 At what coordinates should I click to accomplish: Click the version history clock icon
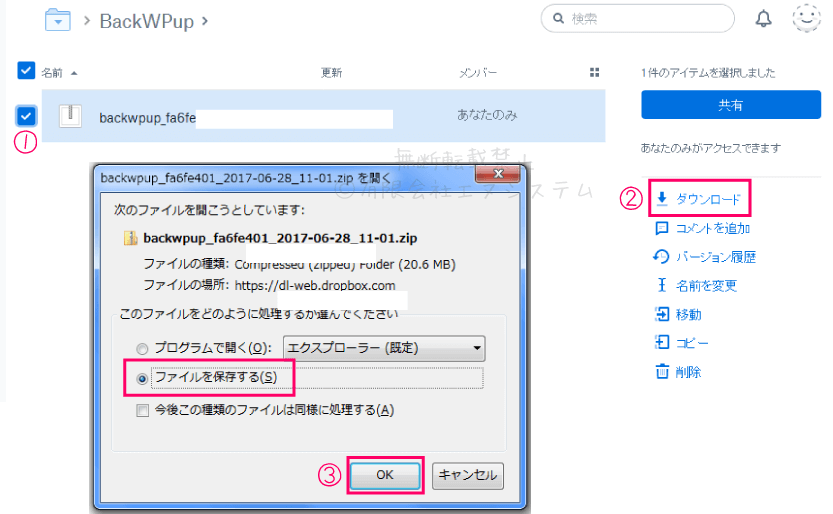[x=661, y=257]
